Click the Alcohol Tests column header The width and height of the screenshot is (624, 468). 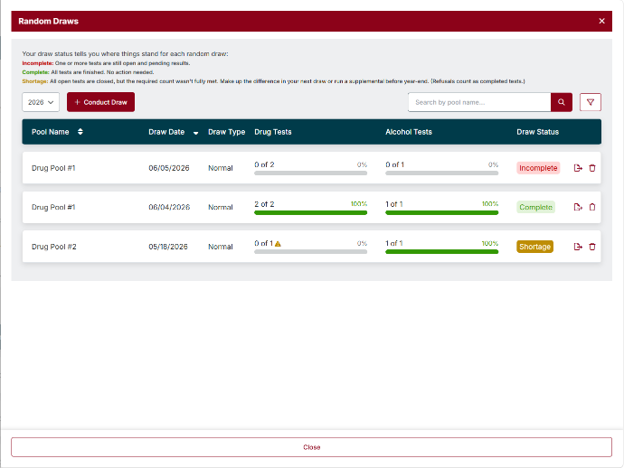408,132
